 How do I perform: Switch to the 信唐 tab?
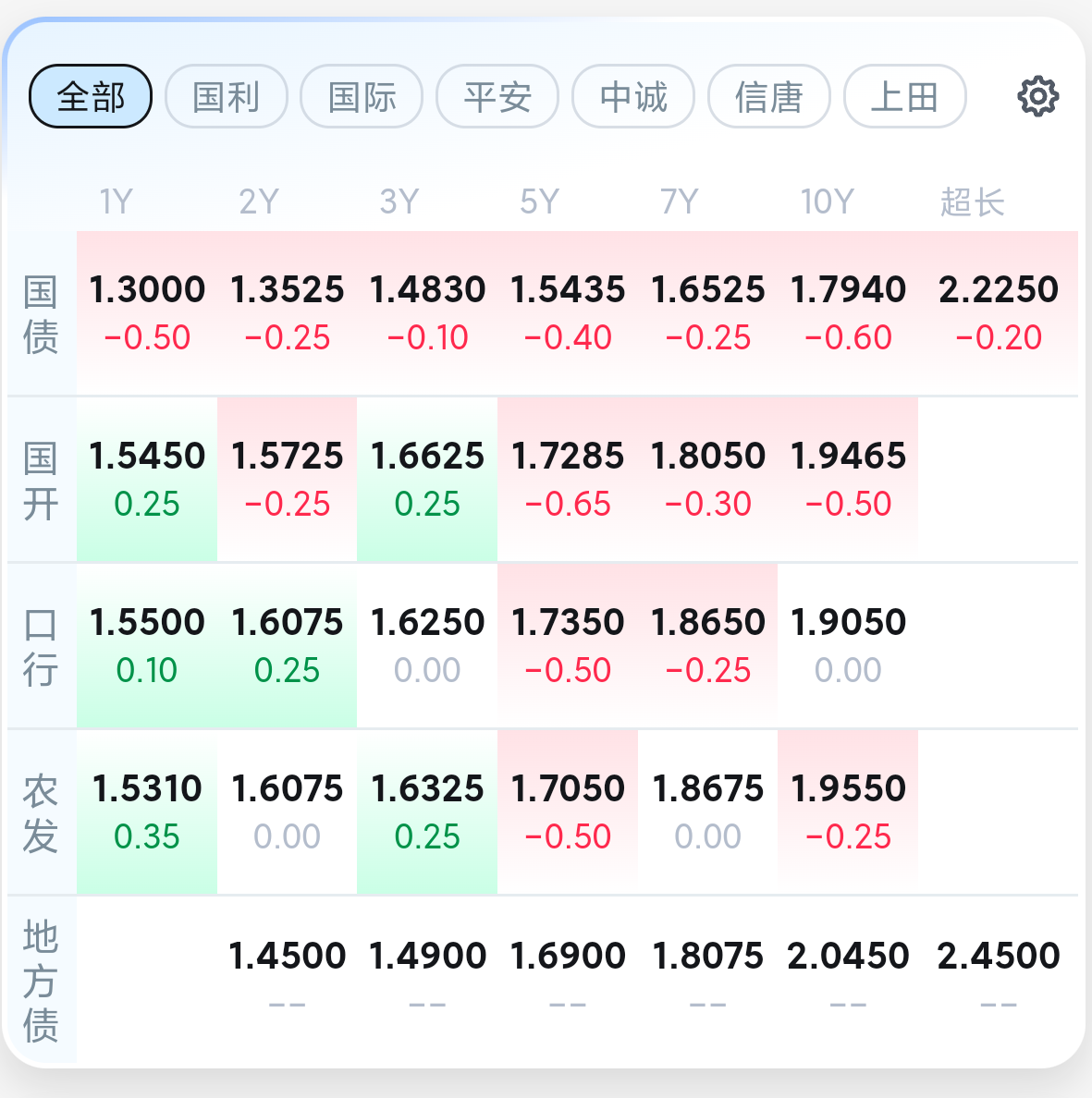click(x=768, y=96)
